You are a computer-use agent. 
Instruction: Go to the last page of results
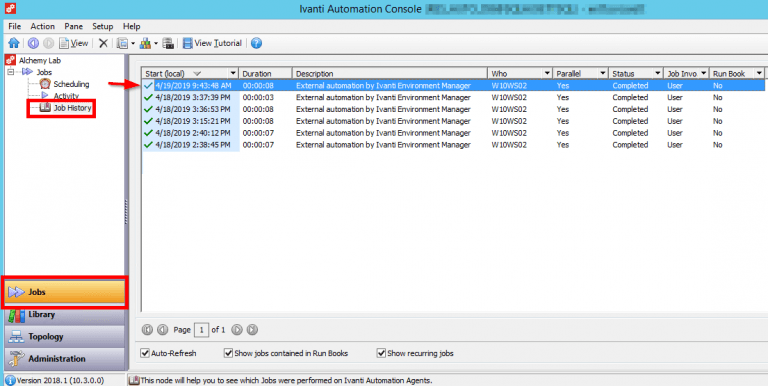(252, 330)
